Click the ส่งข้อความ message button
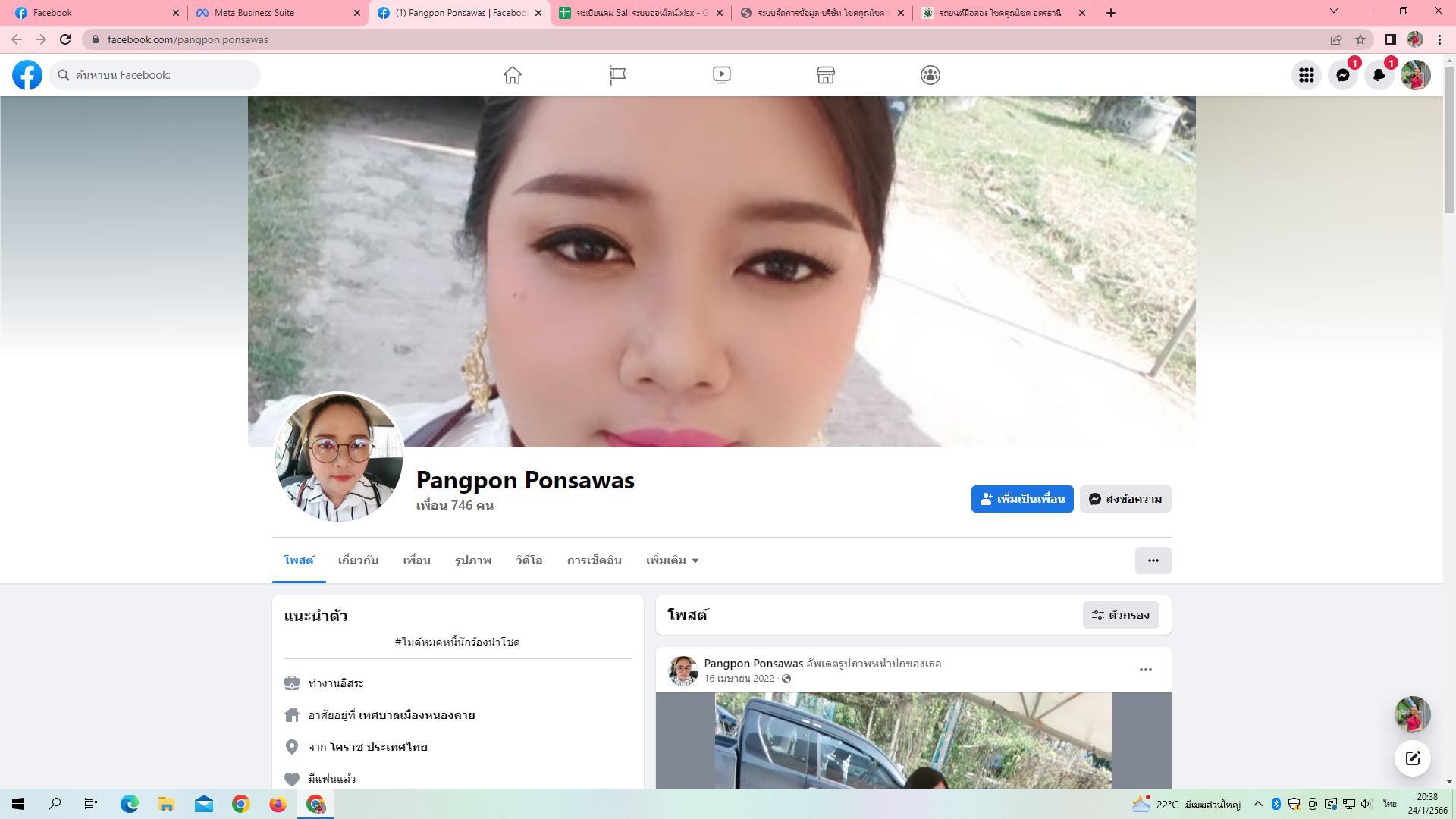This screenshot has height=819, width=1456. pos(1125,499)
